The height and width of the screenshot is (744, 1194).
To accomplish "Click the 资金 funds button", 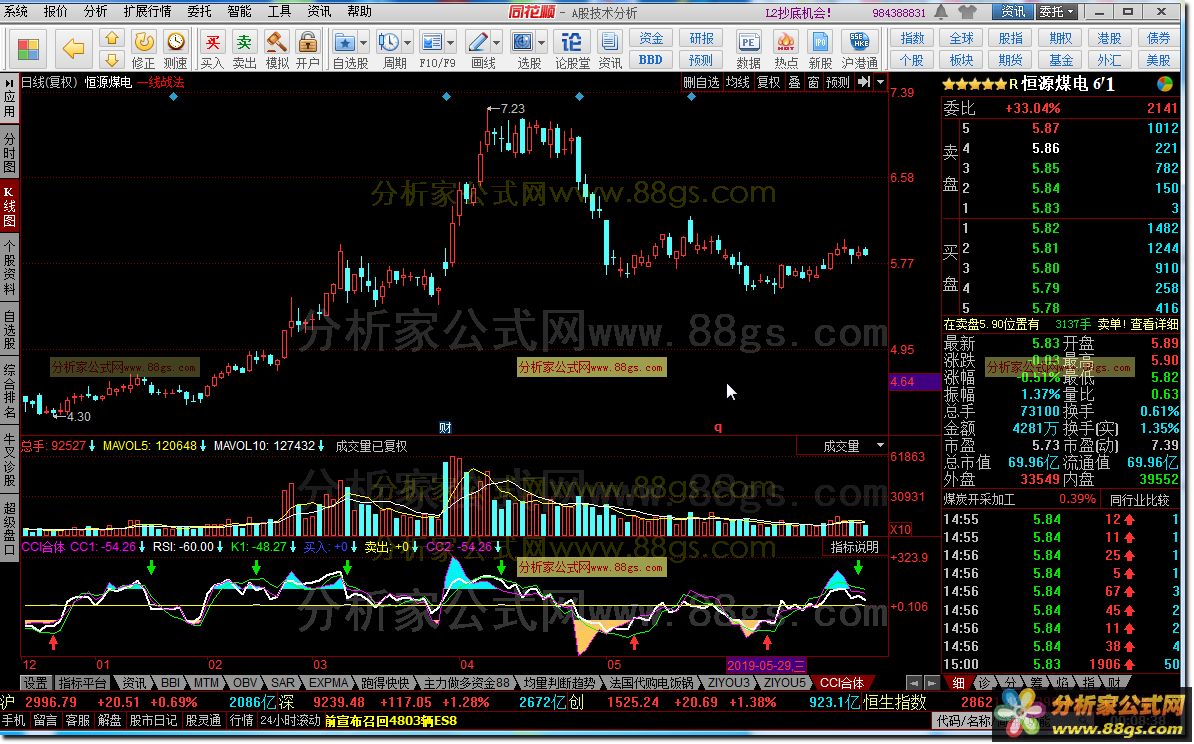I will [x=651, y=38].
